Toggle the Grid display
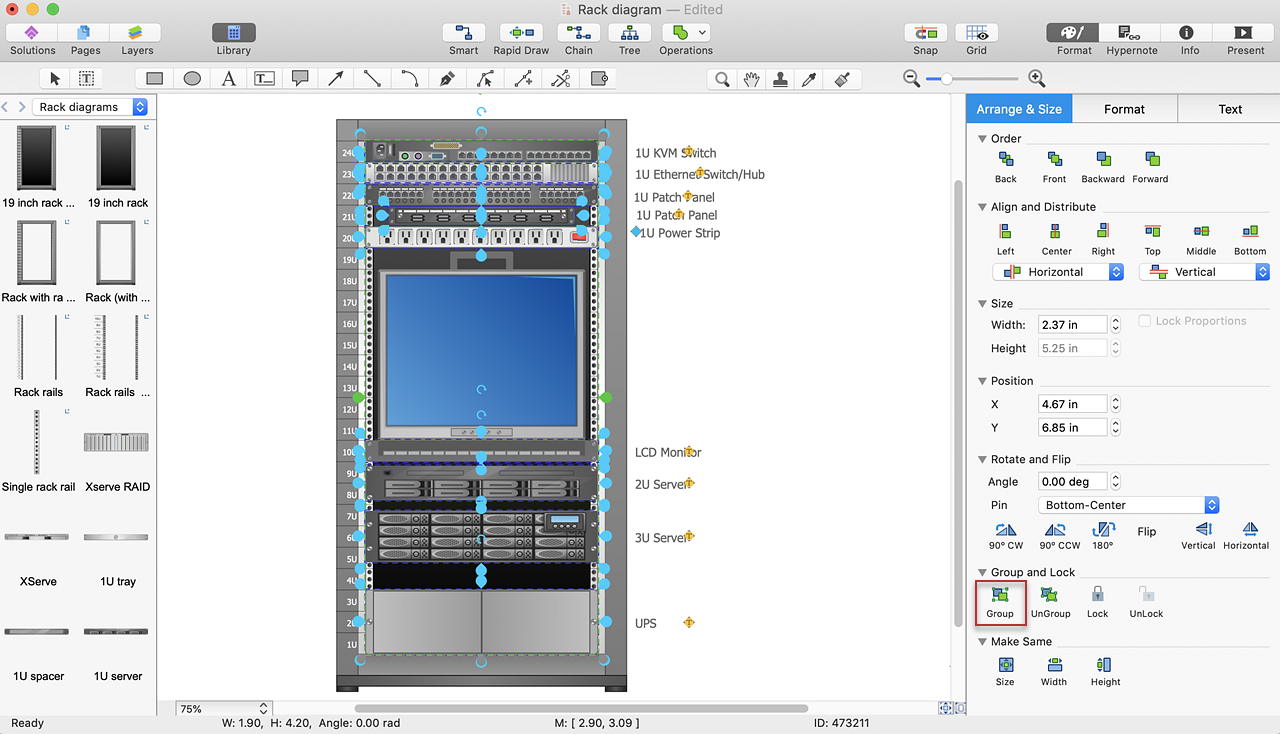Screen dimensions: 1280x734 [x=976, y=33]
